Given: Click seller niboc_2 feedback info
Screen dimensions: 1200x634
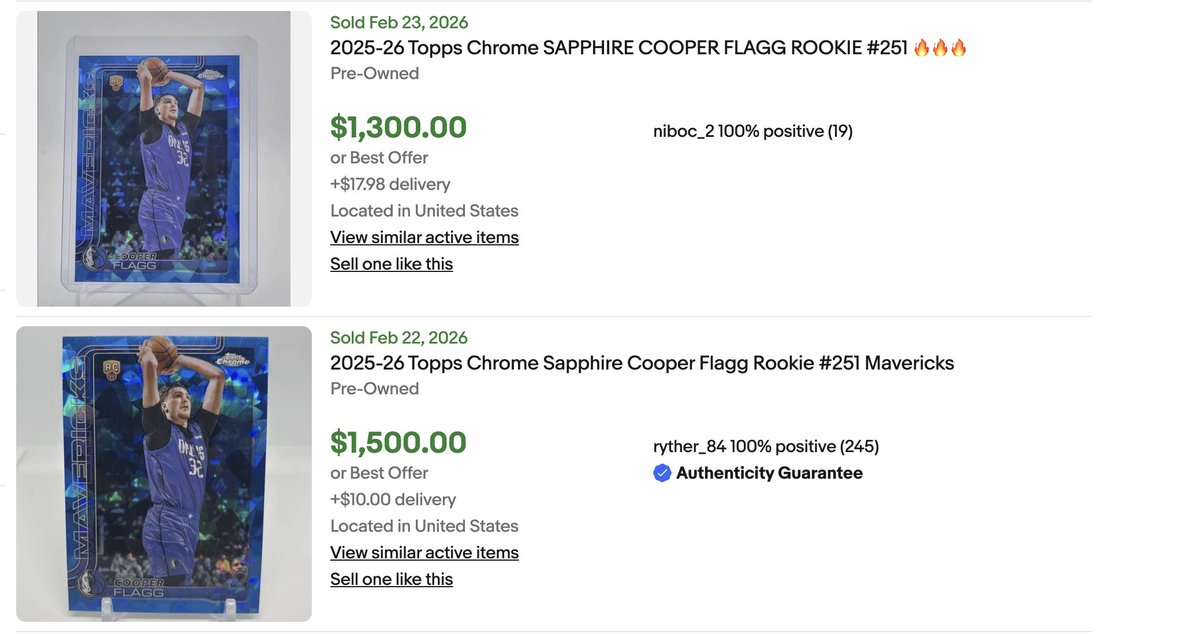Looking at the screenshot, I should click(x=752, y=131).
